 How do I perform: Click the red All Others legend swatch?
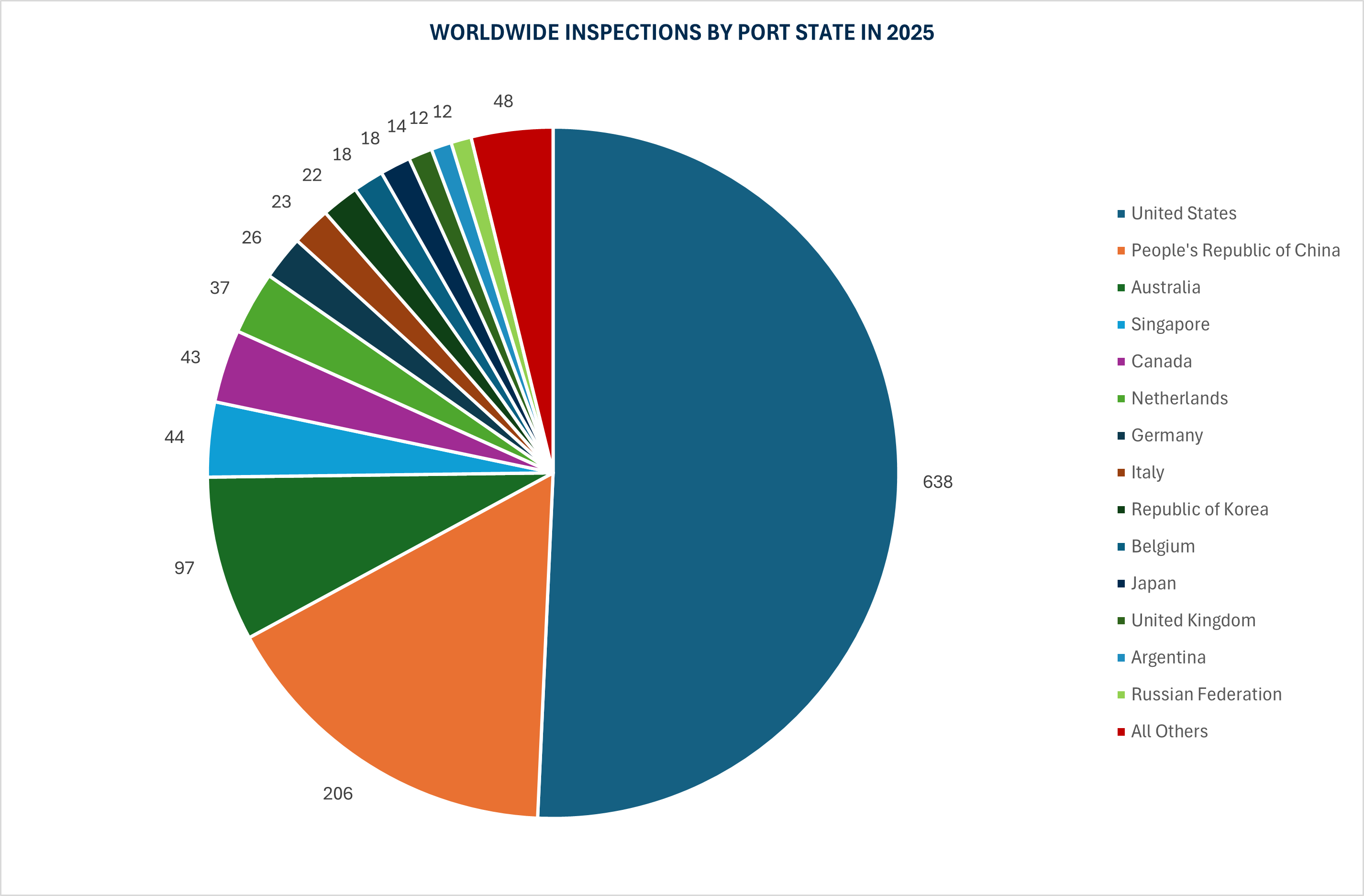[x=1121, y=731]
